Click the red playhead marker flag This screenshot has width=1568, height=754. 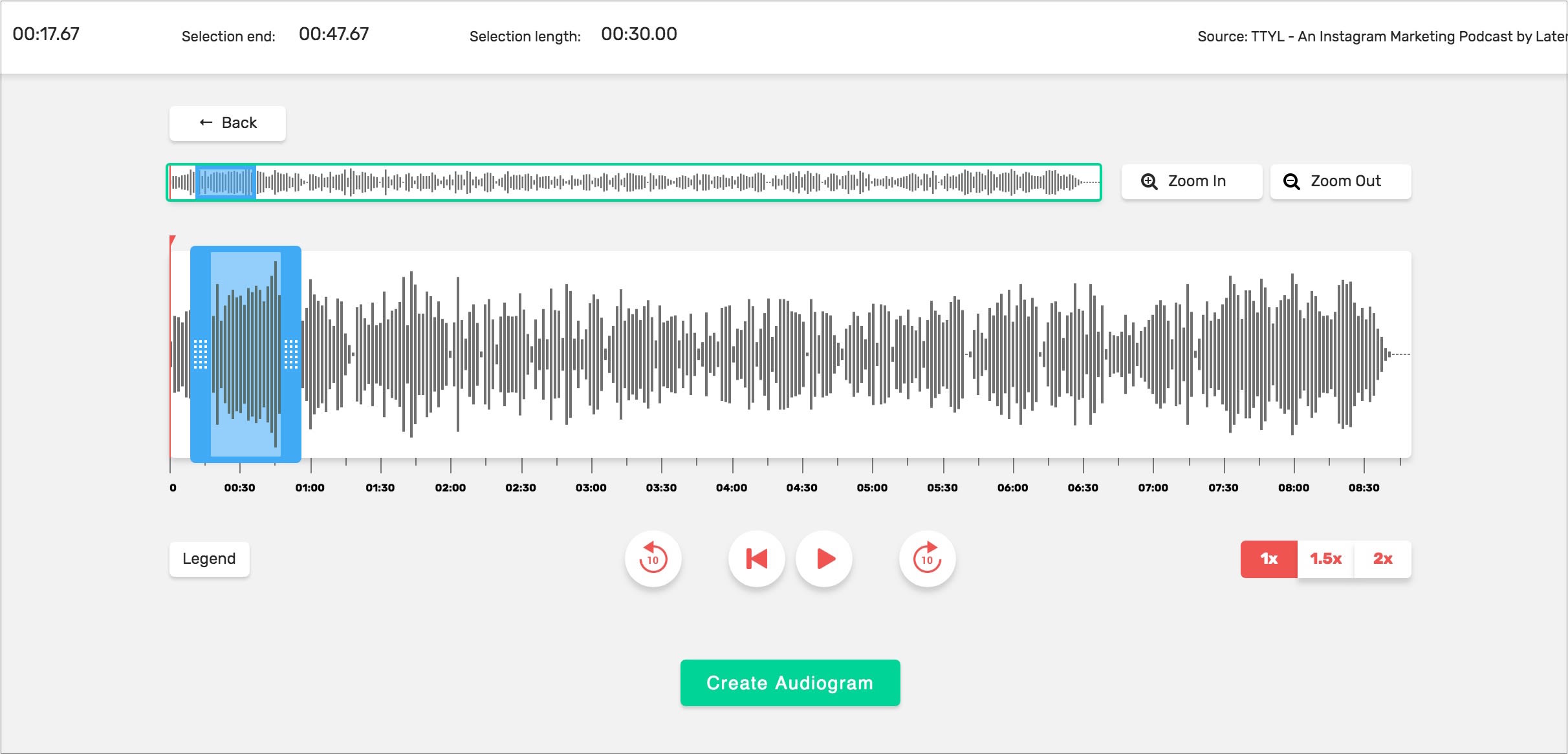172,241
